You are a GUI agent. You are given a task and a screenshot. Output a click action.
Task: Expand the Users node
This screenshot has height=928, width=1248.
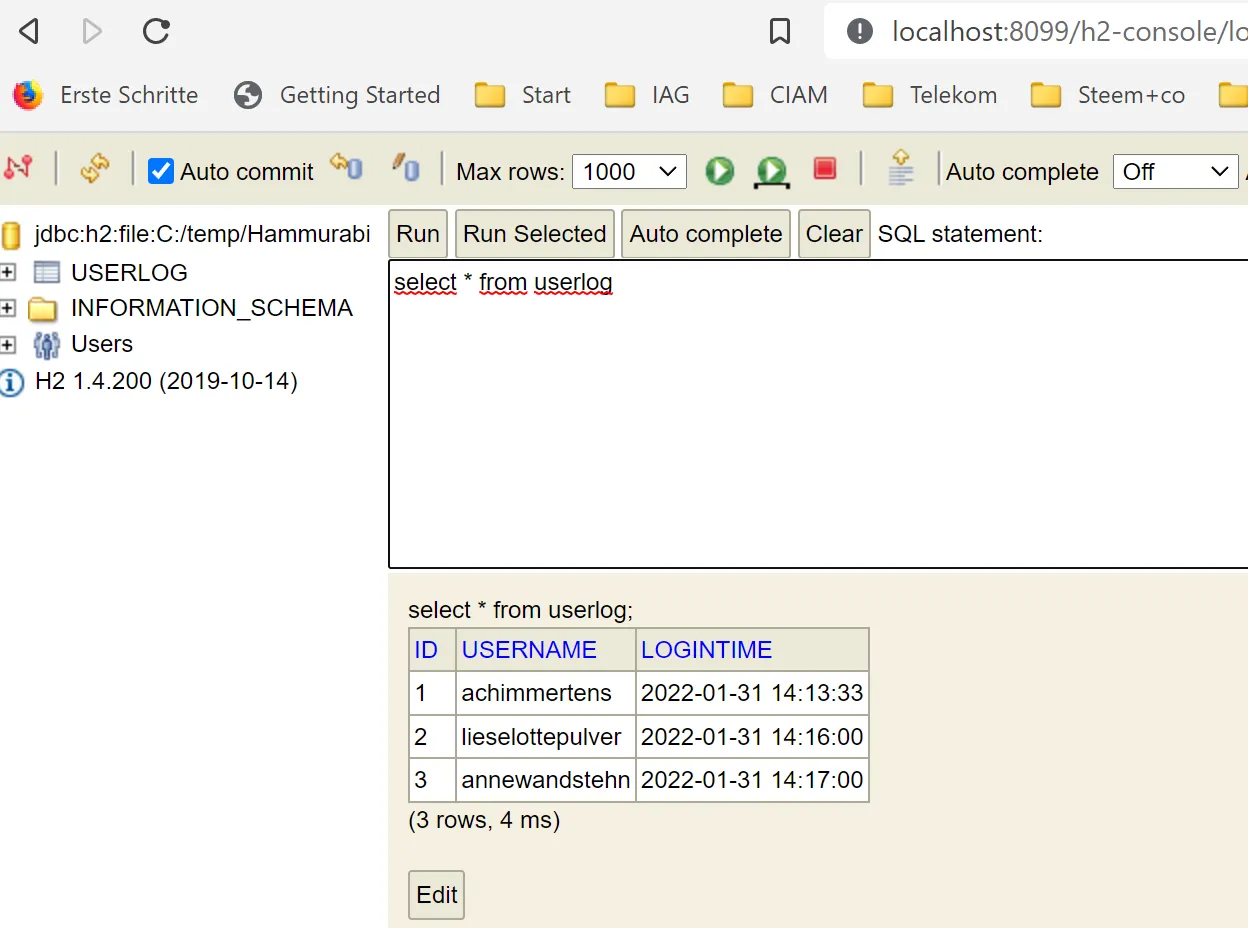[8, 344]
